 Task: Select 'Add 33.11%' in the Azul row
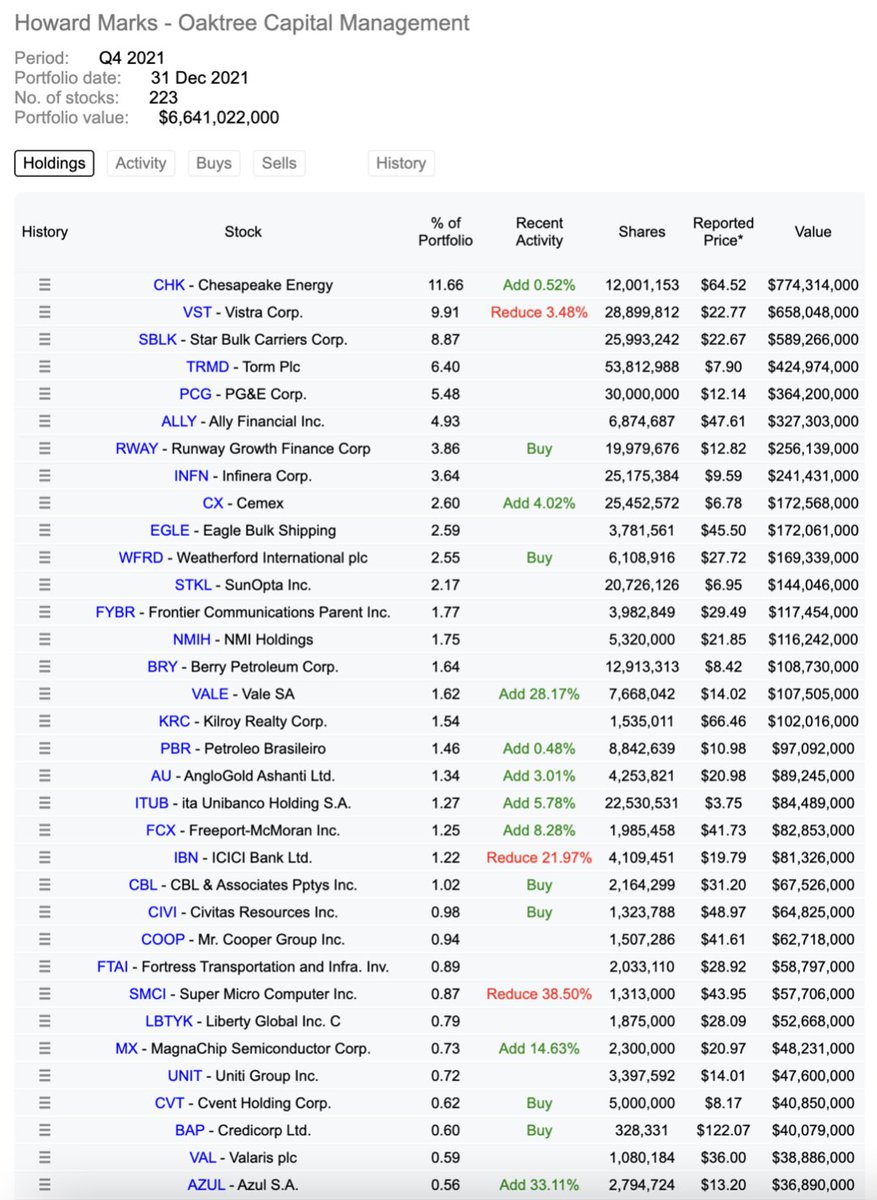pyautogui.click(x=541, y=1185)
